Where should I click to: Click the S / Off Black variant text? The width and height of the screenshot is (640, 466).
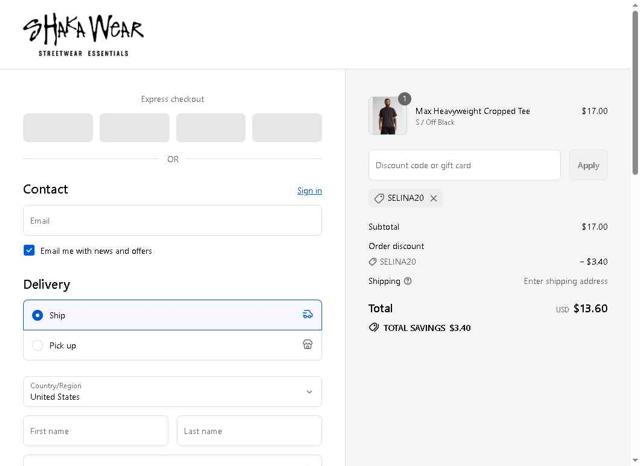435,122
